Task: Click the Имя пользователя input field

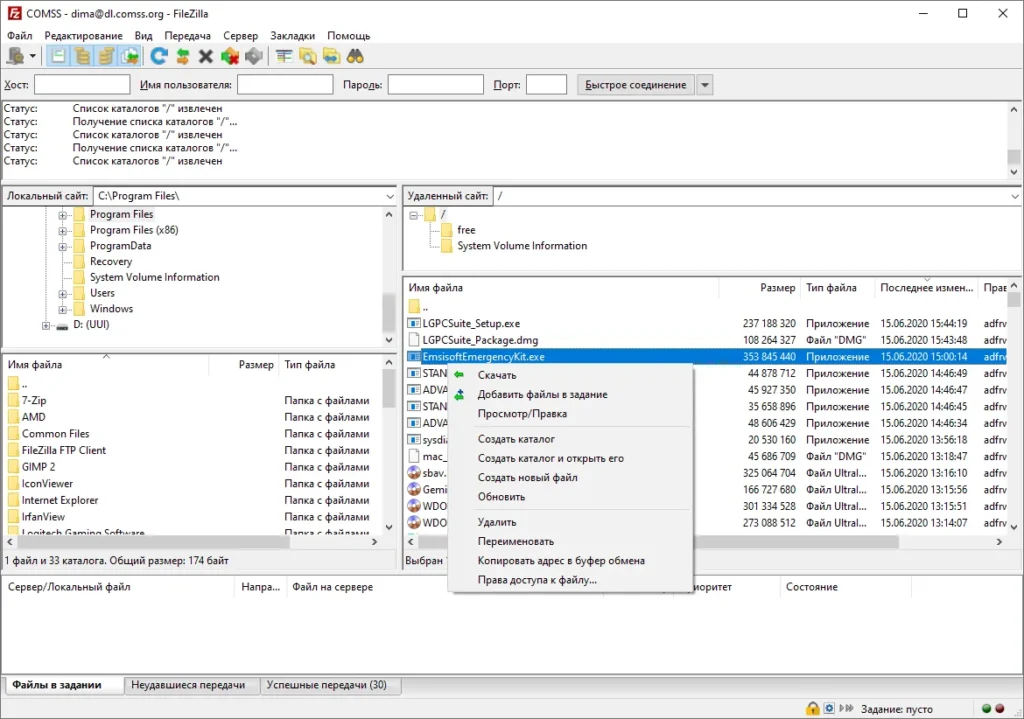Action: click(x=285, y=84)
